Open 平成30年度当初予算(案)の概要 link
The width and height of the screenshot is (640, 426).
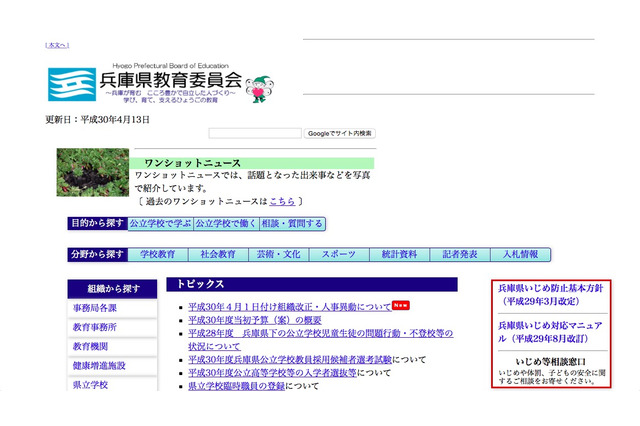255,320
